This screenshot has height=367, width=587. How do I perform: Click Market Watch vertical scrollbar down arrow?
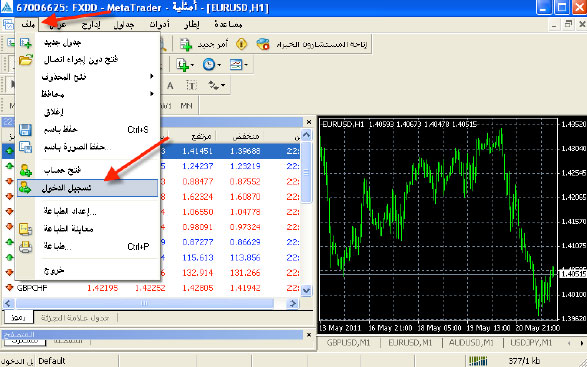pos(306,290)
